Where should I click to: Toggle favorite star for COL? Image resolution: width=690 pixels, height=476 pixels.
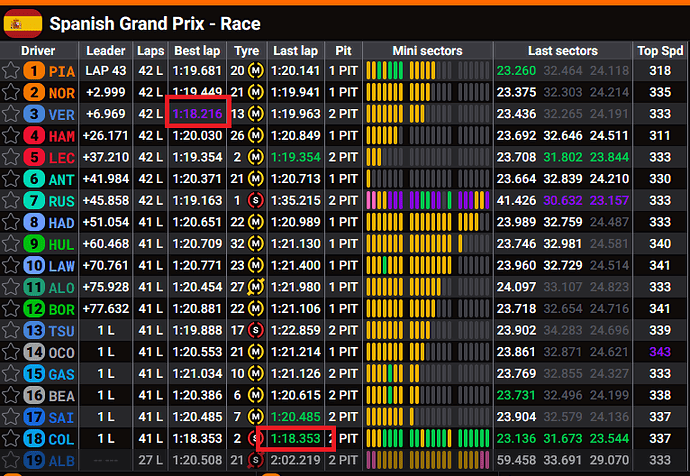pyautogui.click(x=11, y=439)
